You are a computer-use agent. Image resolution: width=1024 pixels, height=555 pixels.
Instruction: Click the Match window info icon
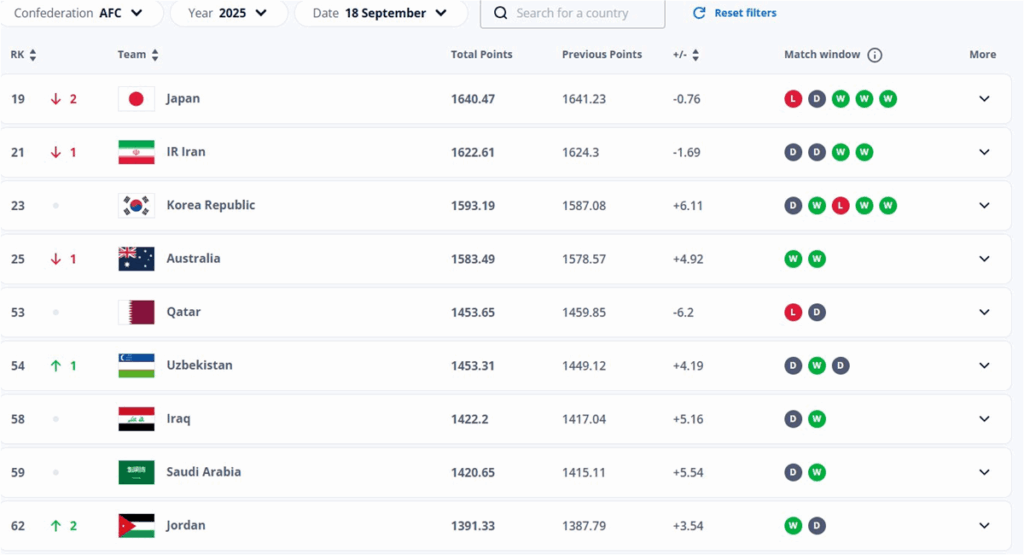(x=875, y=55)
